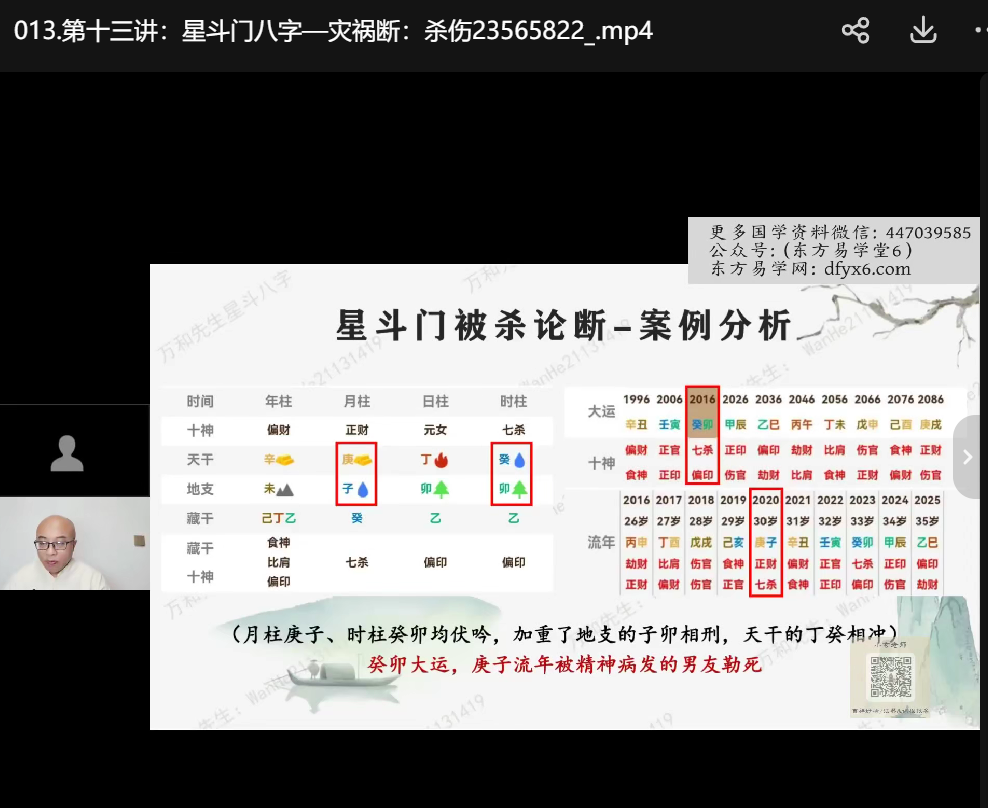
Task: Open the more options menu at top right
Action: (979, 31)
